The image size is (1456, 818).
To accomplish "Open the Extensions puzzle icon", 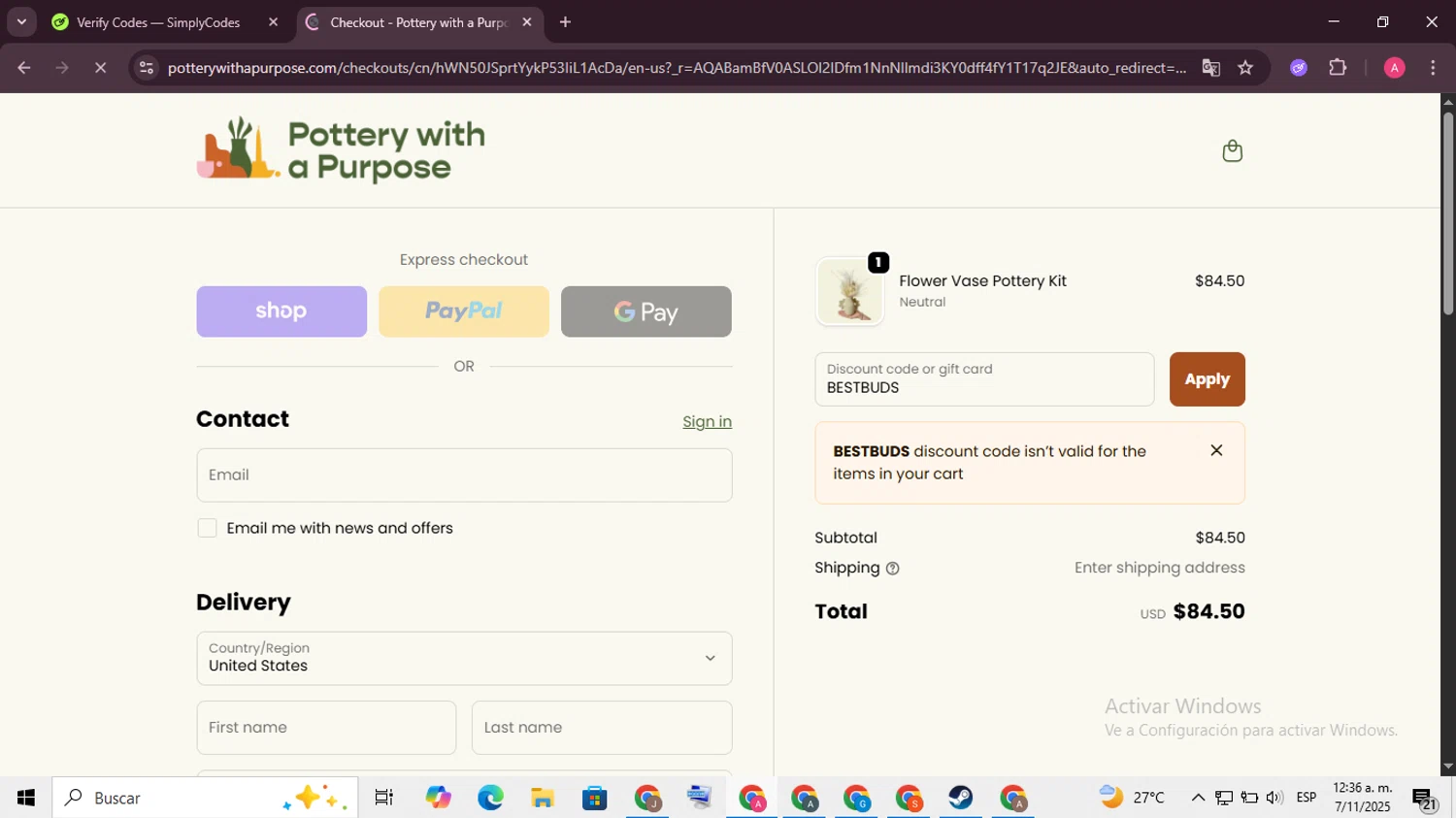I will [1338, 68].
